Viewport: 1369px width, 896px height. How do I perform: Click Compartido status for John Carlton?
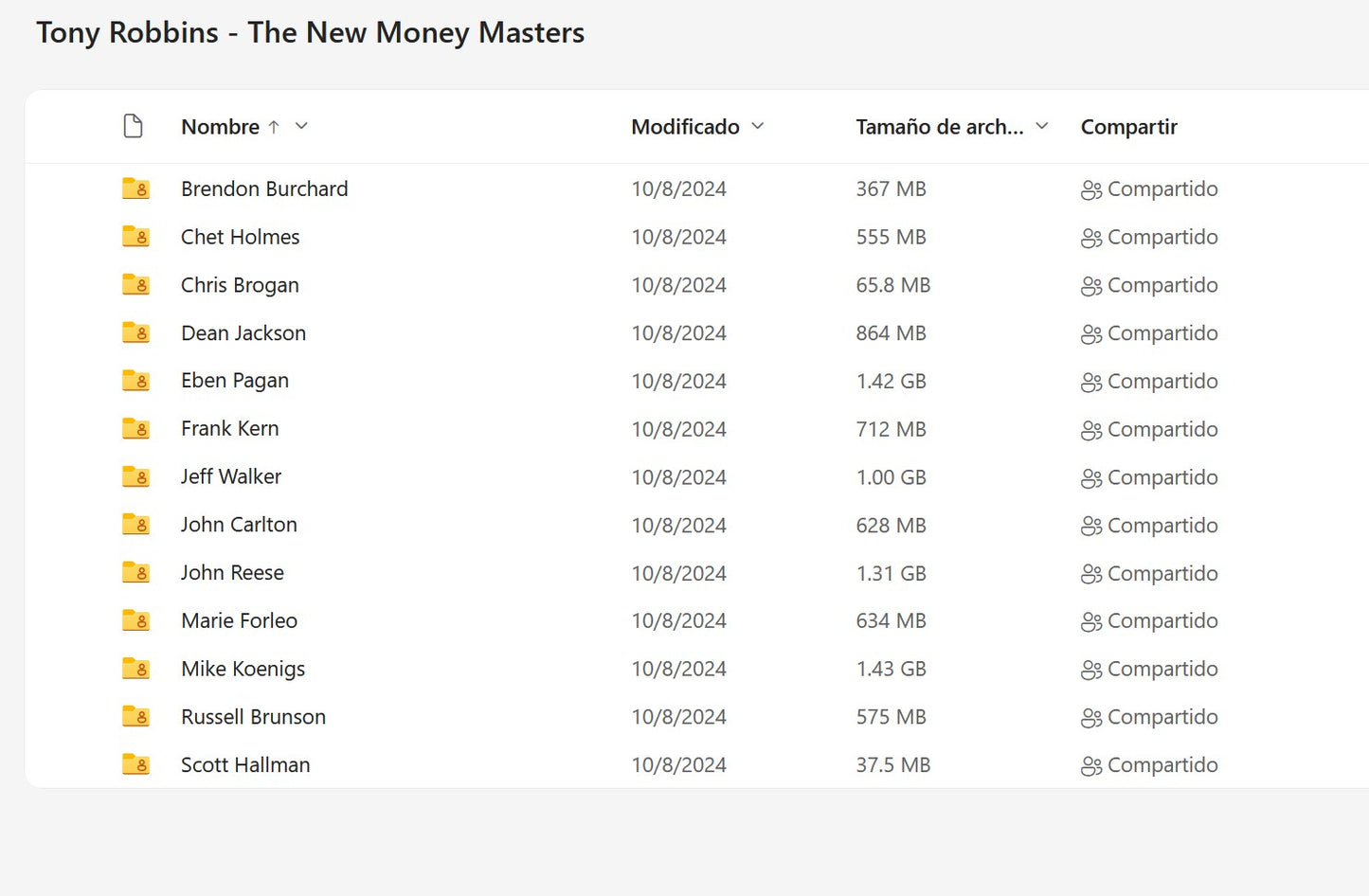[1162, 526]
